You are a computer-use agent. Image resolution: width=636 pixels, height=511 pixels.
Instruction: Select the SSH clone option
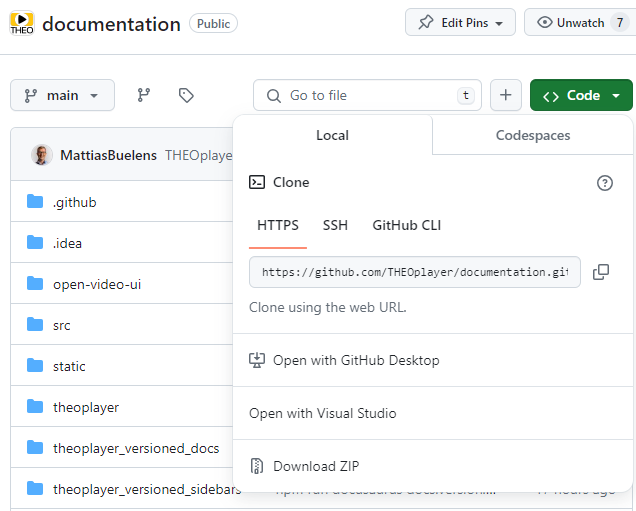pos(335,225)
